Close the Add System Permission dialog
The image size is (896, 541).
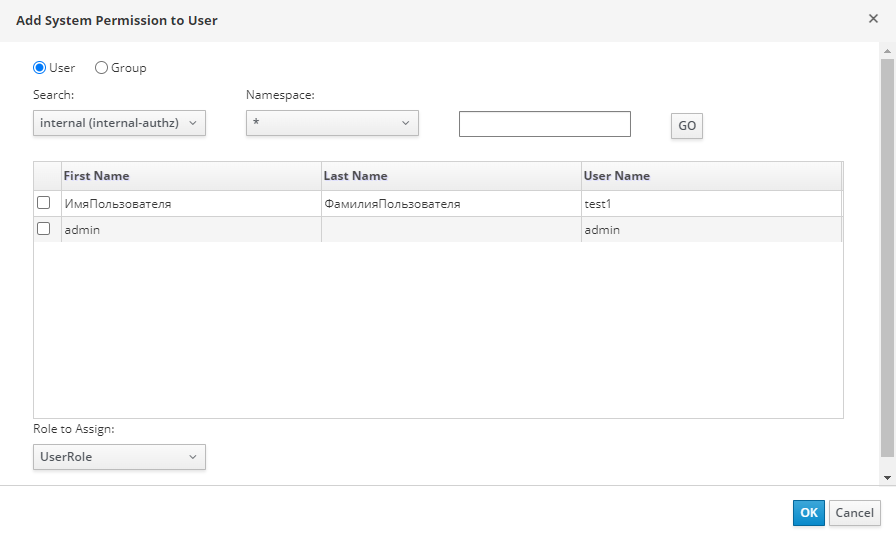(x=873, y=18)
